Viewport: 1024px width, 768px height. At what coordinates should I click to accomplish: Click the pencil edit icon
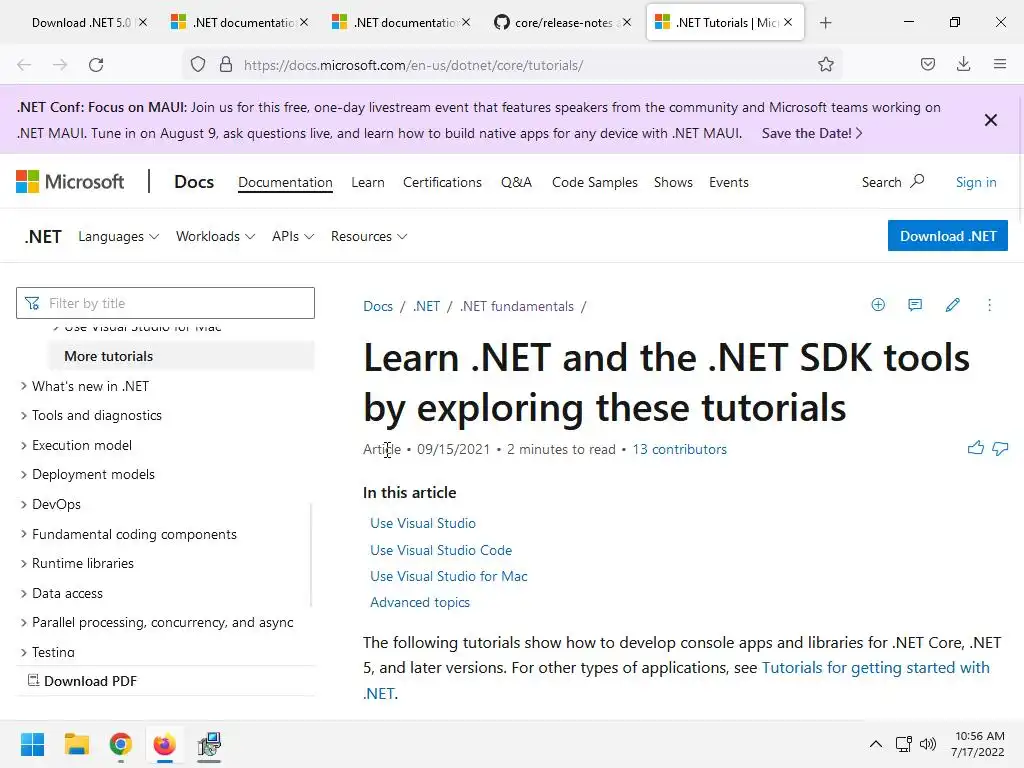[952, 305]
